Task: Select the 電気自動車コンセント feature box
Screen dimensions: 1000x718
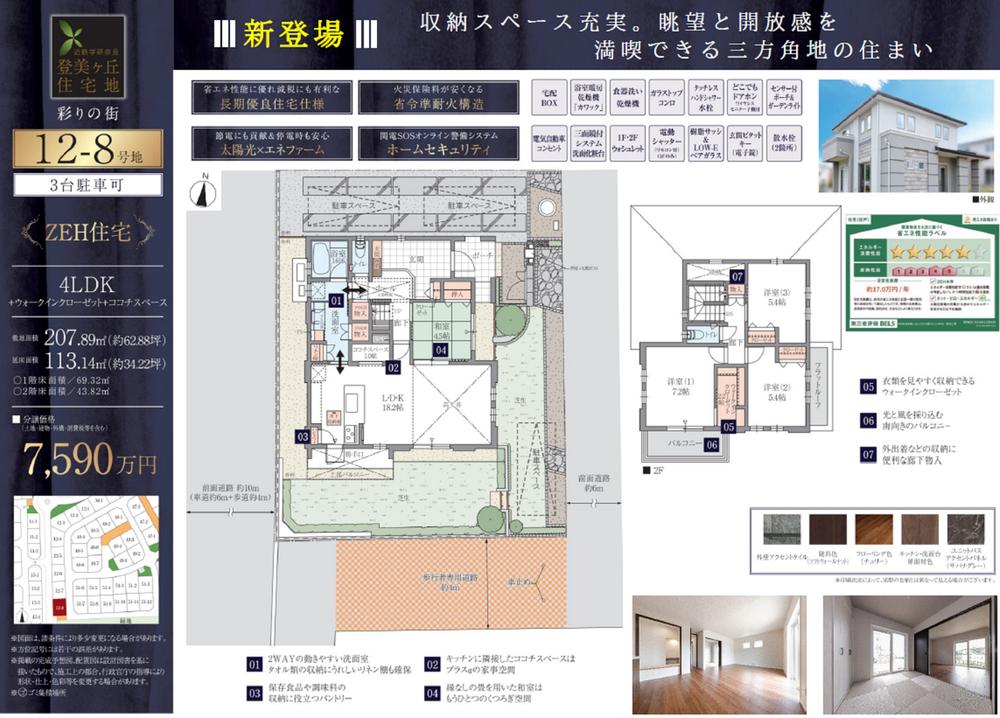Action: point(549,143)
